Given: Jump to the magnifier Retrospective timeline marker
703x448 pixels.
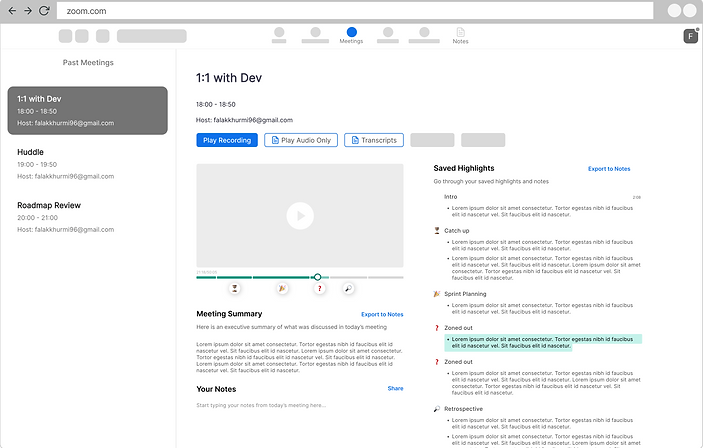Looking at the screenshot, I should [348, 288].
